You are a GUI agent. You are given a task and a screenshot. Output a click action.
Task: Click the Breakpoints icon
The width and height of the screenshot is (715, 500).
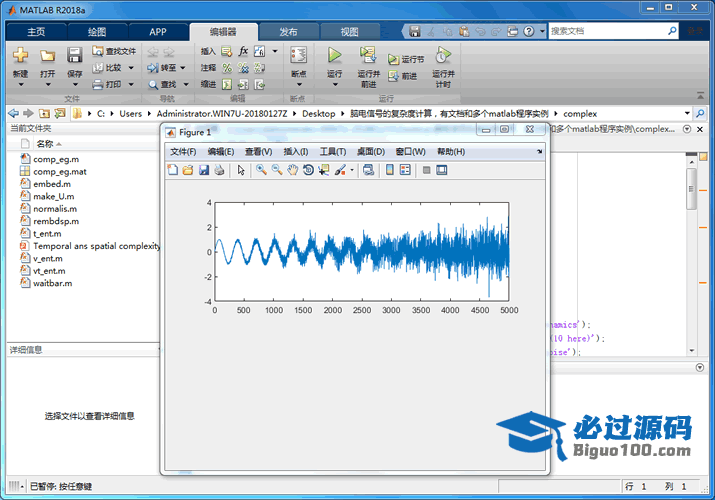pos(298,55)
